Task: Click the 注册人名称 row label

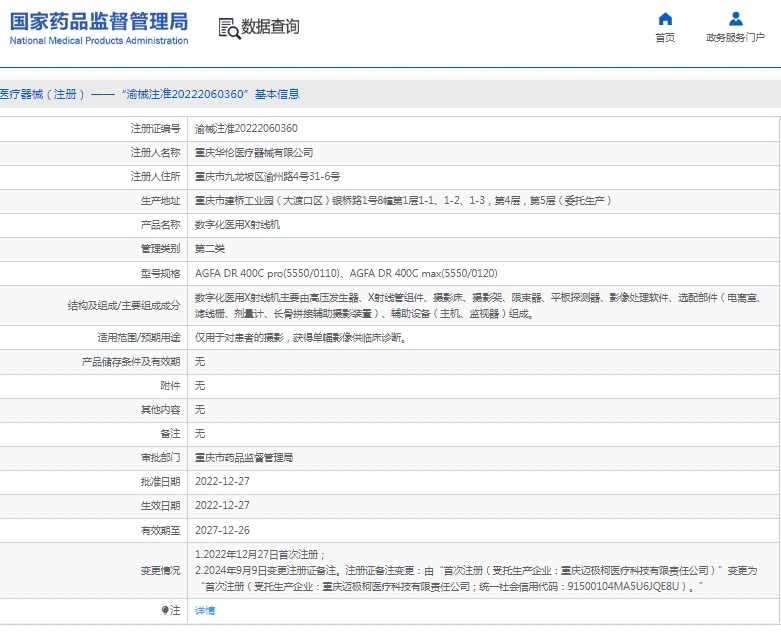Action: tap(155, 152)
